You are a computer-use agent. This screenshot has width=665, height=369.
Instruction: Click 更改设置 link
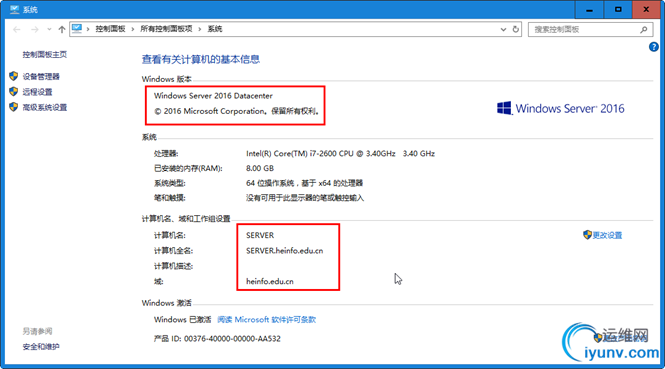[x=607, y=235]
